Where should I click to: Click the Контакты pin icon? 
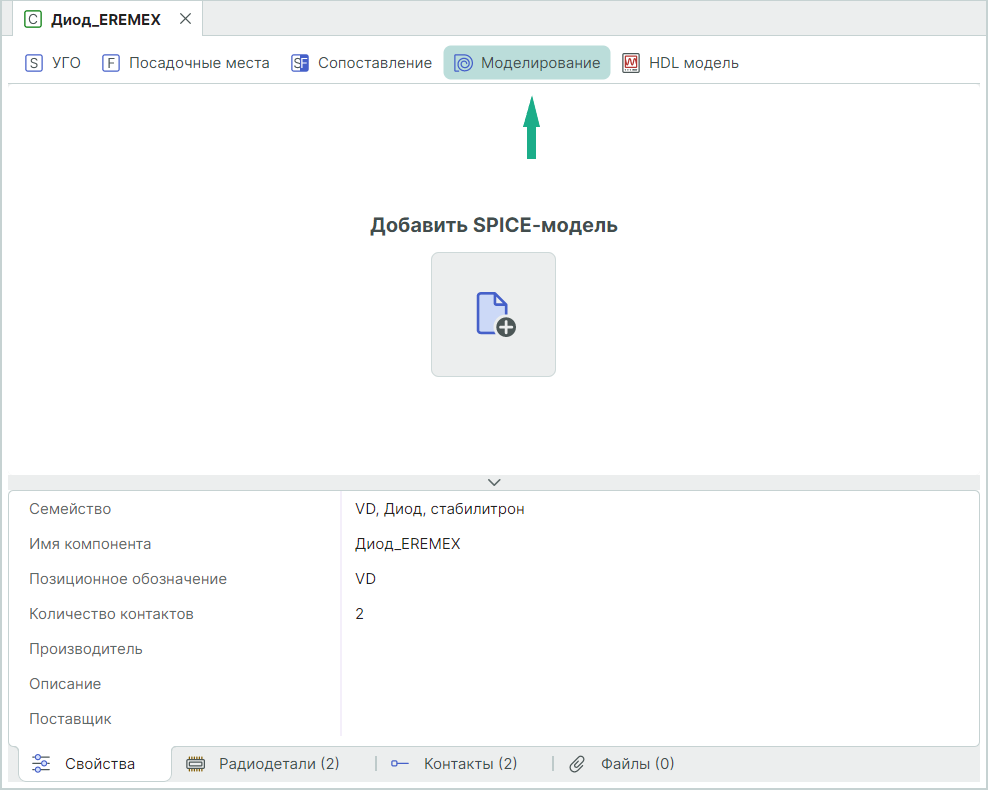399,764
